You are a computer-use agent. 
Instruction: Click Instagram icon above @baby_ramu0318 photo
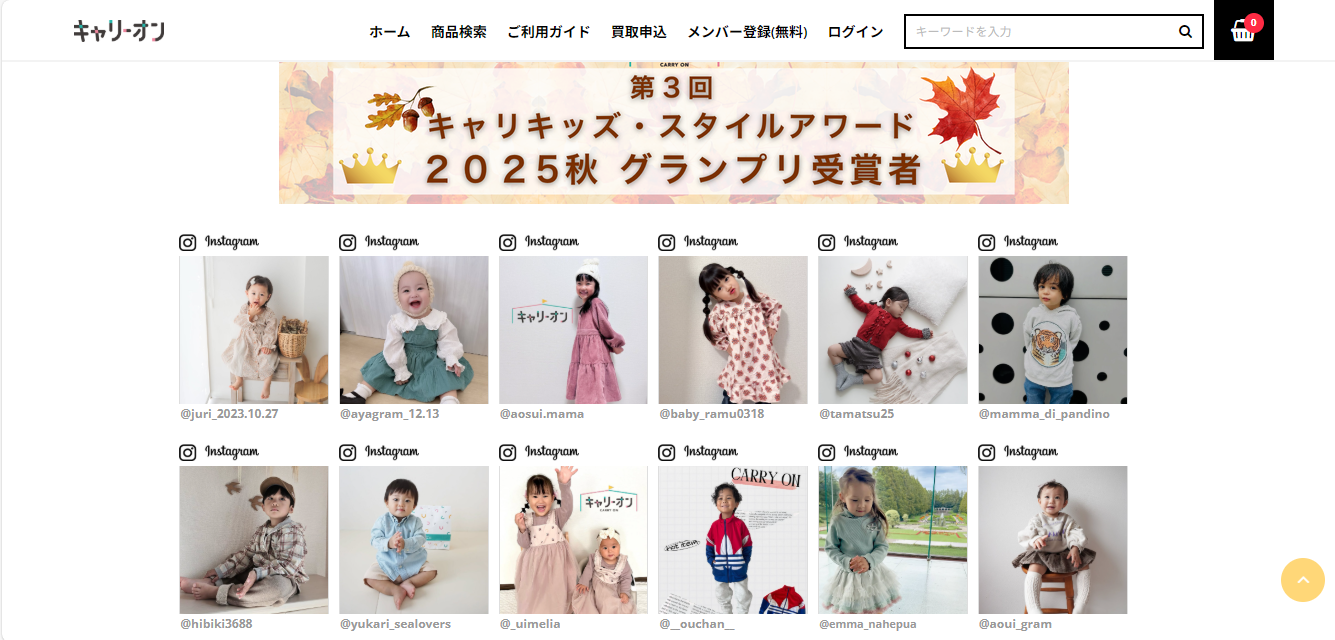667,242
